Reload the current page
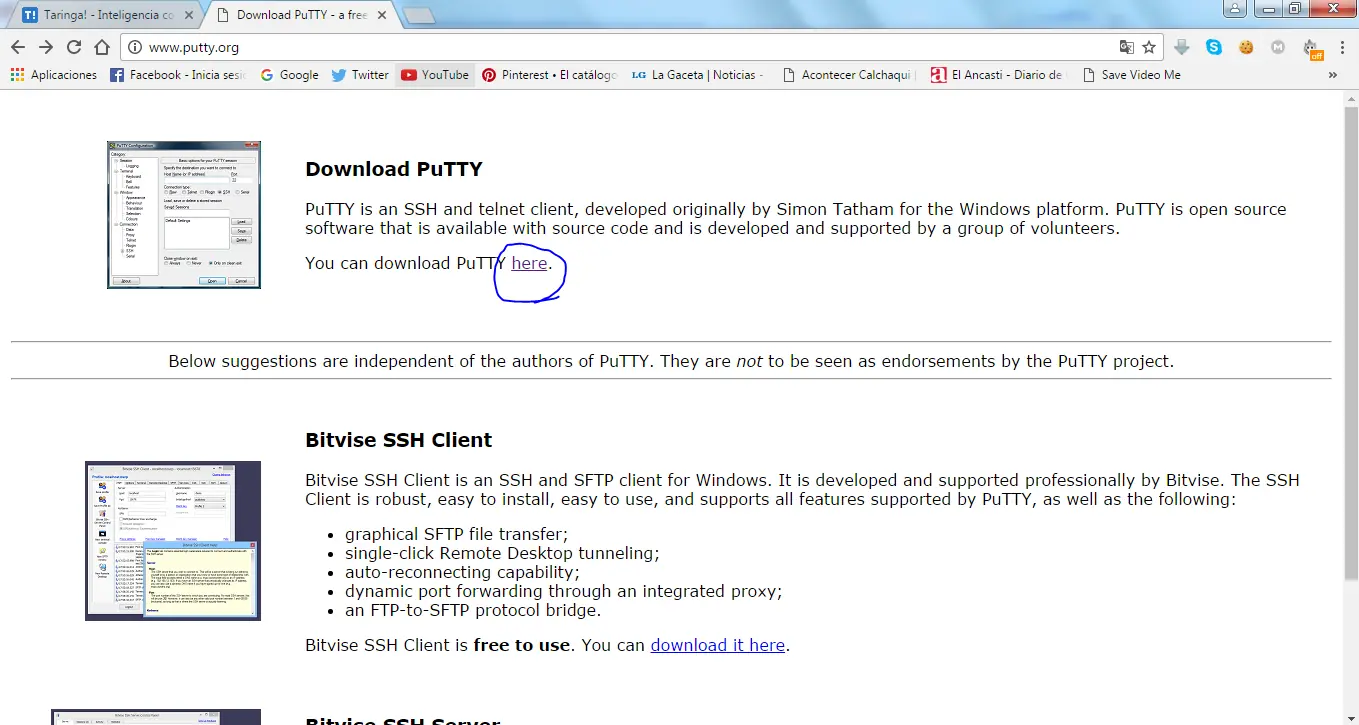This screenshot has height=725, width=1359. (74, 47)
